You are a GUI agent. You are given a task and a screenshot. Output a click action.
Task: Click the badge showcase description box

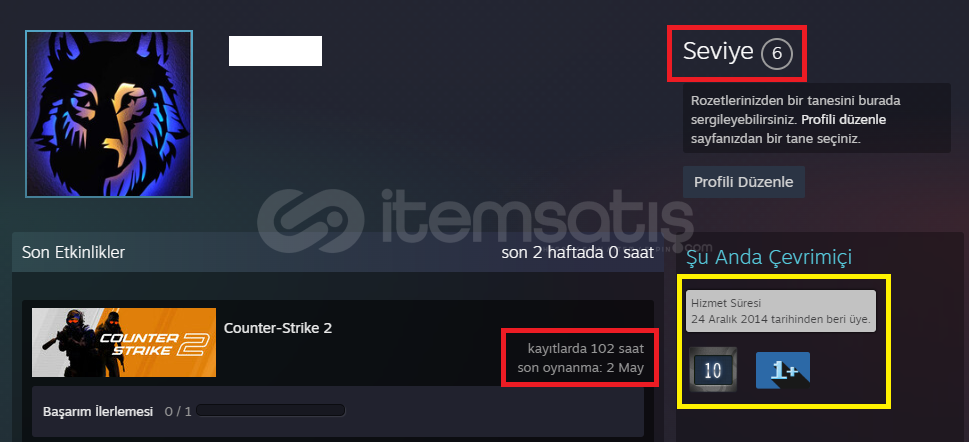[x=816, y=119]
